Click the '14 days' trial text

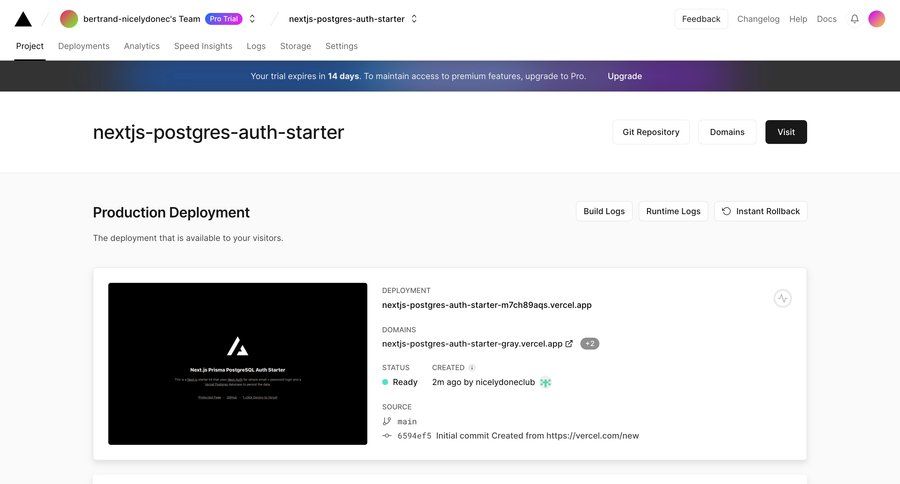[x=343, y=76]
